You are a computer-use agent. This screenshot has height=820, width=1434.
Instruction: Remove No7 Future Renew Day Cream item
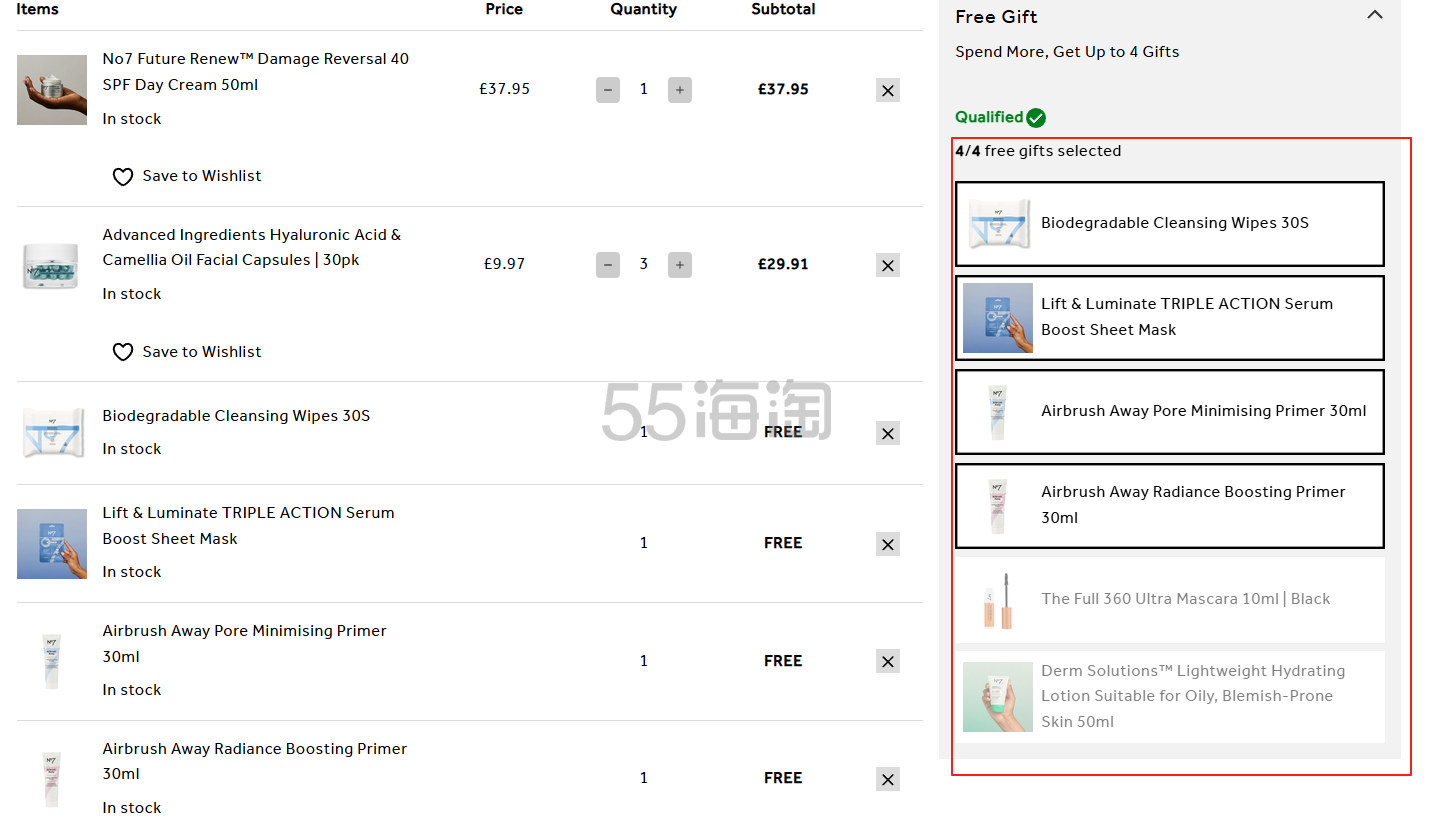pos(887,90)
